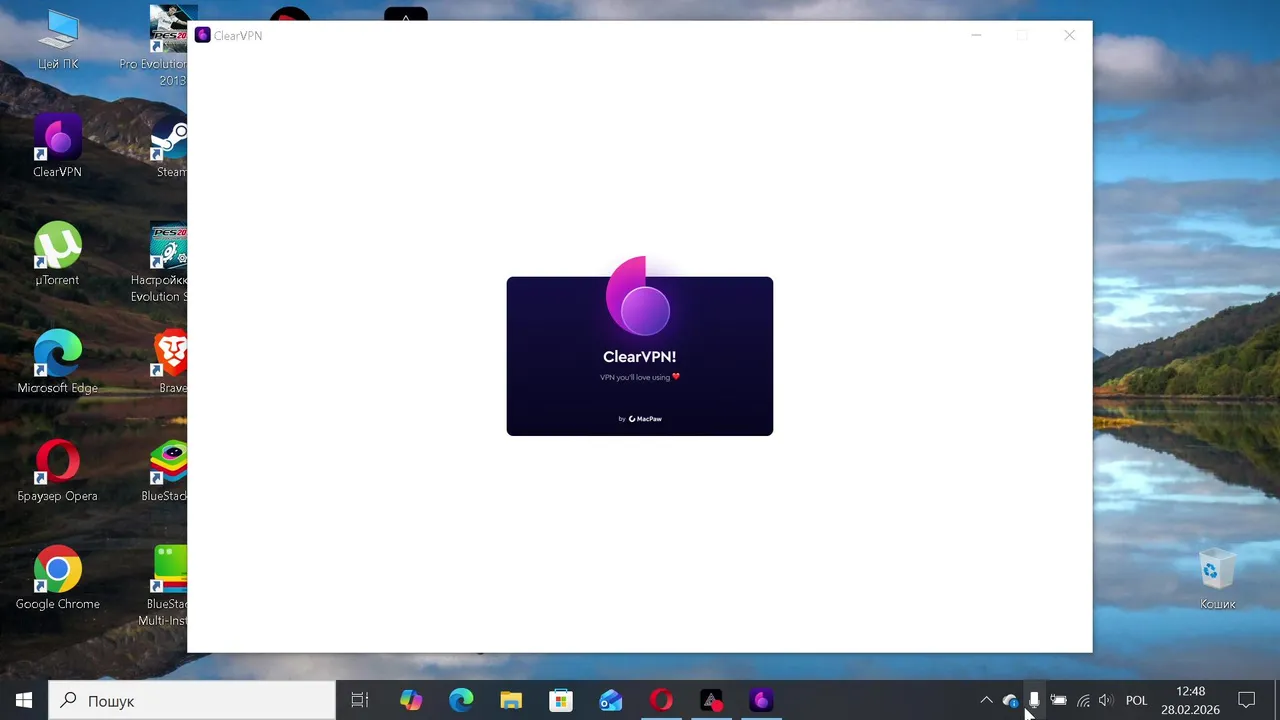Open the Windows Start menu
The width and height of the screenshot is (1280, 720).
[24, 700]
